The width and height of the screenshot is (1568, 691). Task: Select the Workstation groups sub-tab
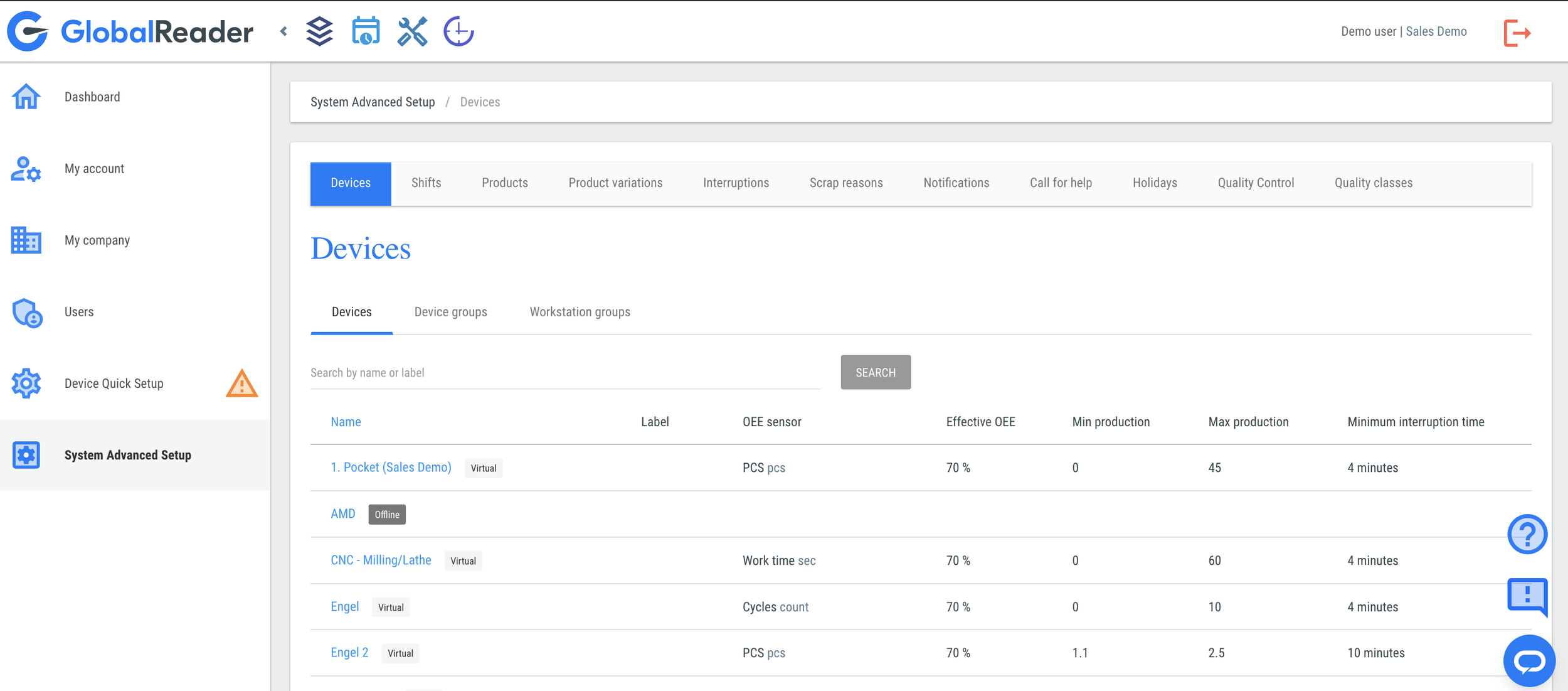click(580, 312)
